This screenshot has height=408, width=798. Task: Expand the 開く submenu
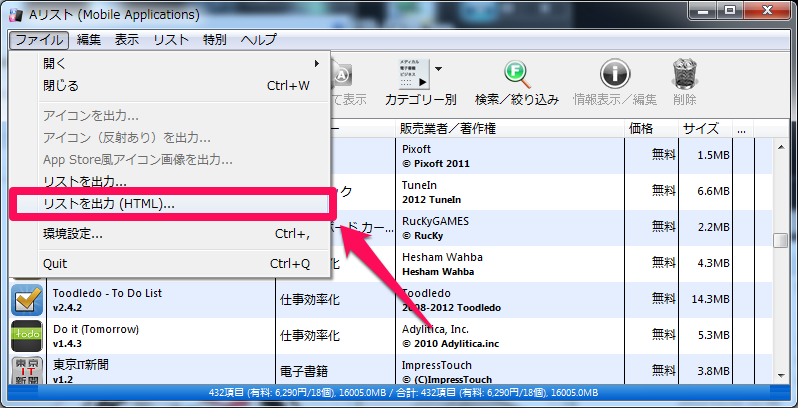[170, 64]
